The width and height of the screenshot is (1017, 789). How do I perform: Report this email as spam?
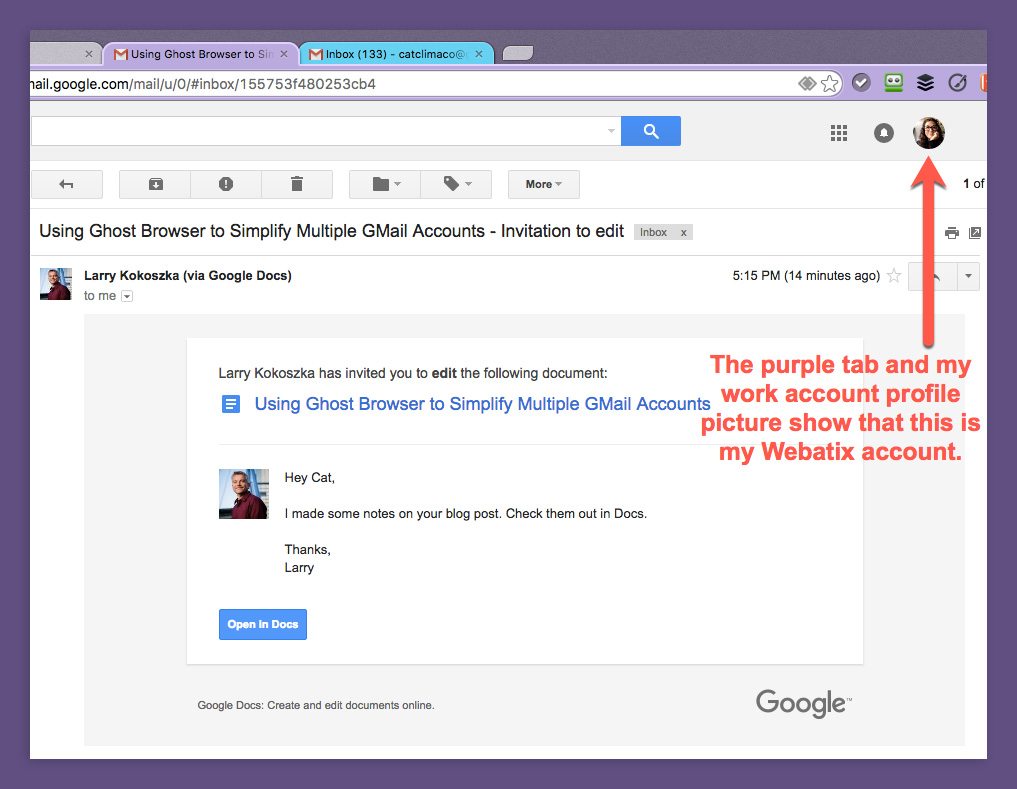(x=226, y=184)
